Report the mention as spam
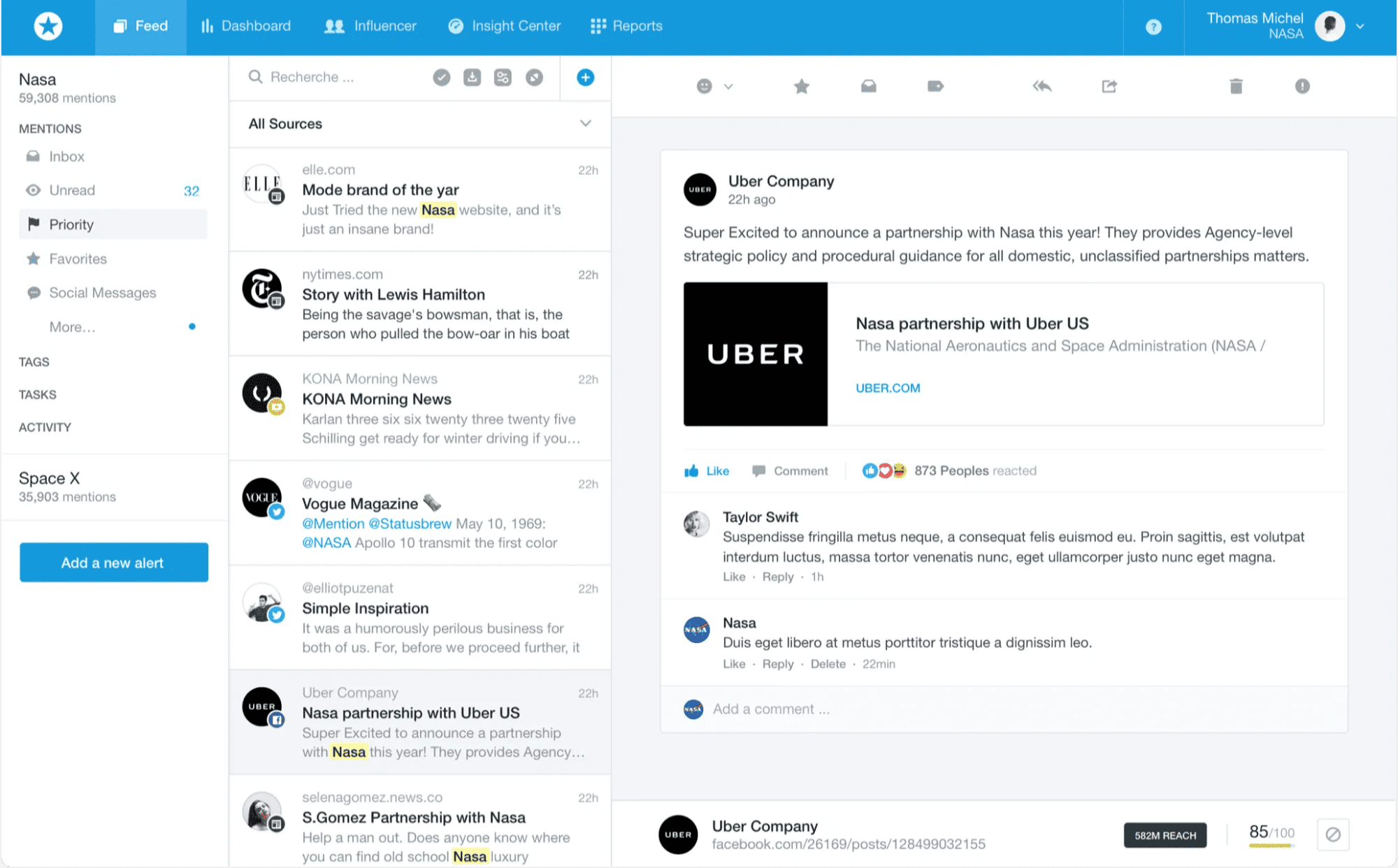The height and width of the screenshot is (868, 1398). pyautogui.click(x=1302, y=86)
